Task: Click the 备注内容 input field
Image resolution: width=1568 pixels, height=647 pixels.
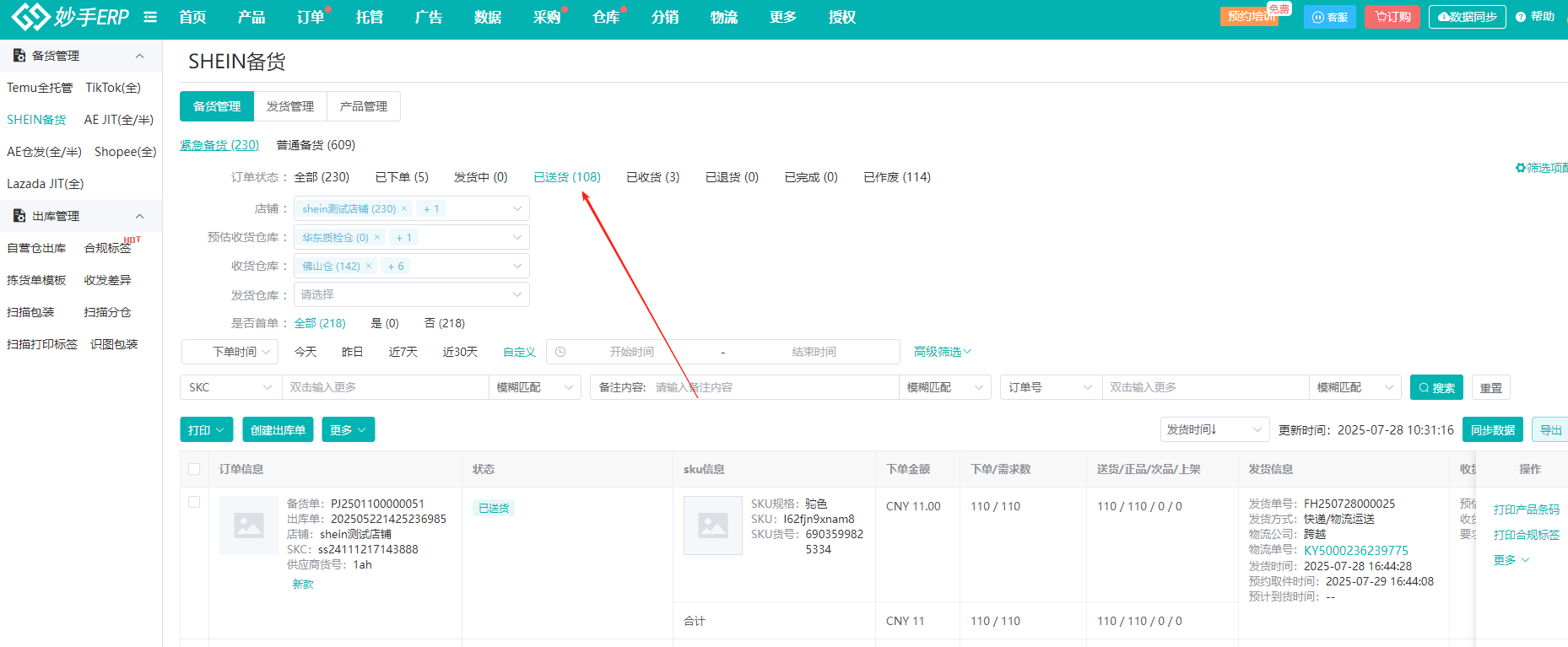Action: (x=772, y=387)
